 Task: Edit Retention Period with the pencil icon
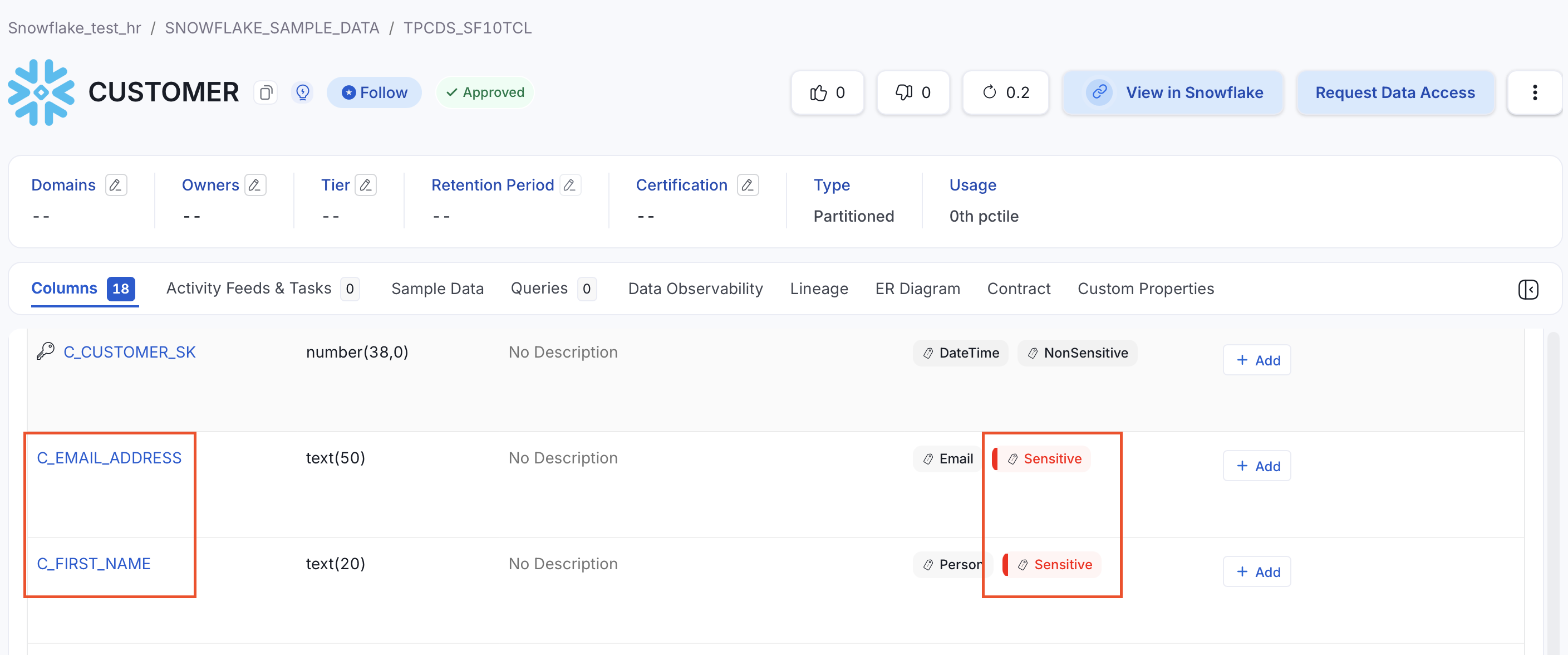tap(571, 184)
